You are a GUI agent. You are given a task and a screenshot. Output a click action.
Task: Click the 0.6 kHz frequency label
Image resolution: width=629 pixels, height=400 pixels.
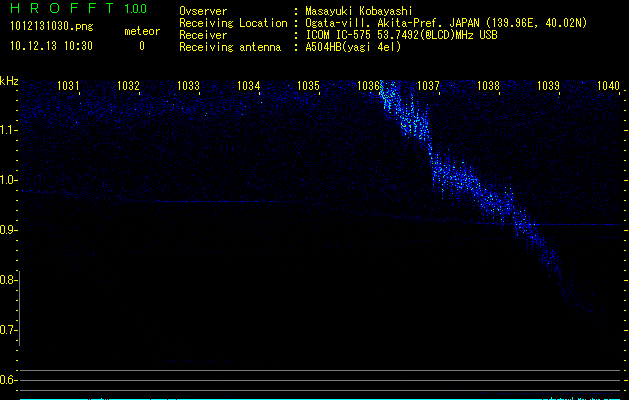pyautogui.click(x=9, y=380)
